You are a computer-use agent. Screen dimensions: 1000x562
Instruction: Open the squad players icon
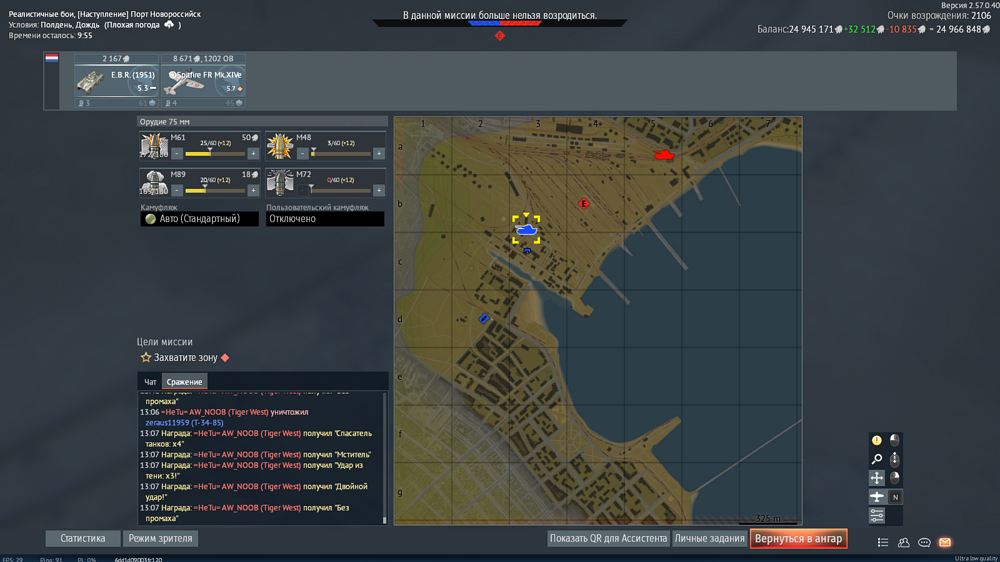904,542
